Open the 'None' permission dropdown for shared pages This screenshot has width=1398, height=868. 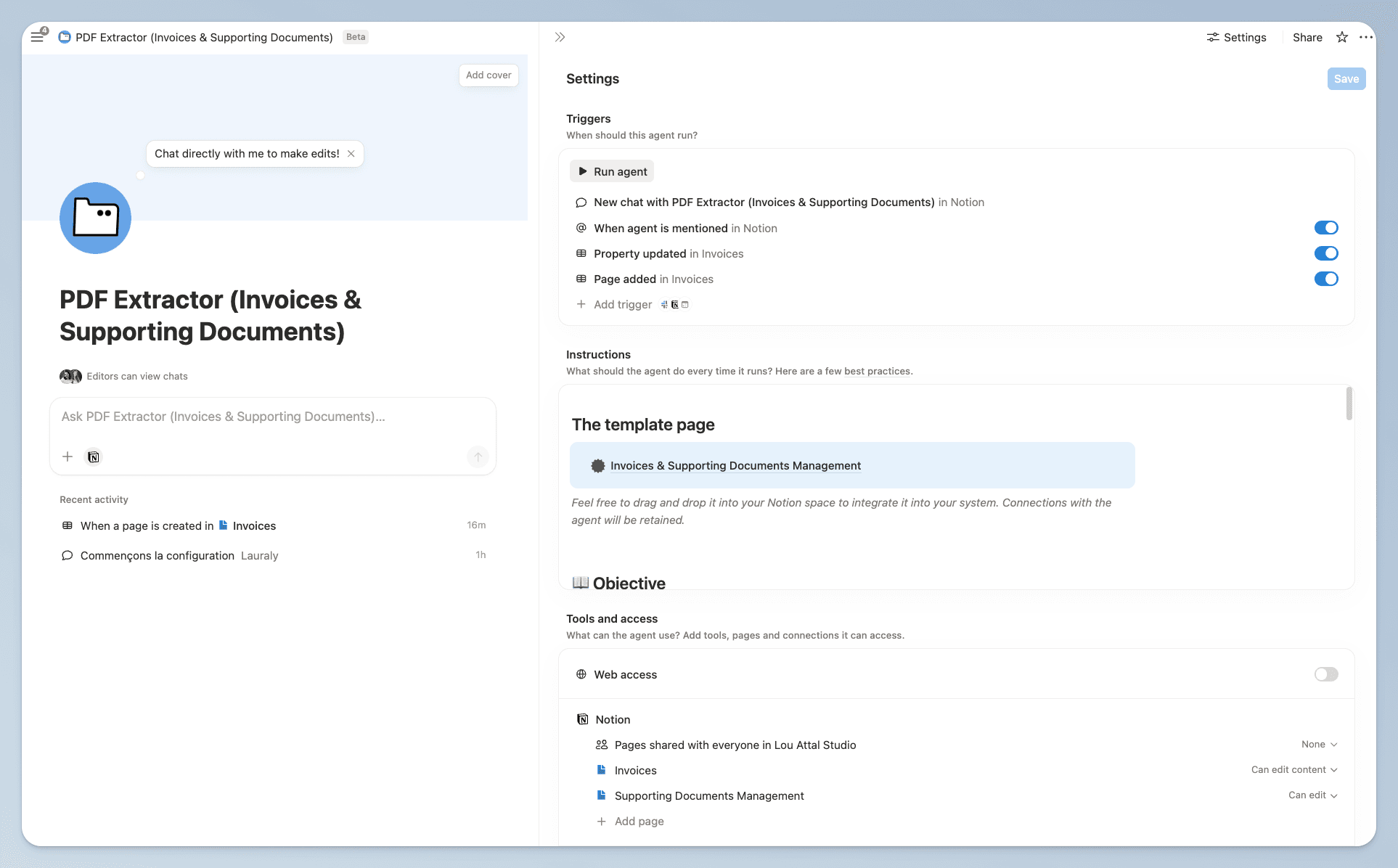coord(1319,745)
